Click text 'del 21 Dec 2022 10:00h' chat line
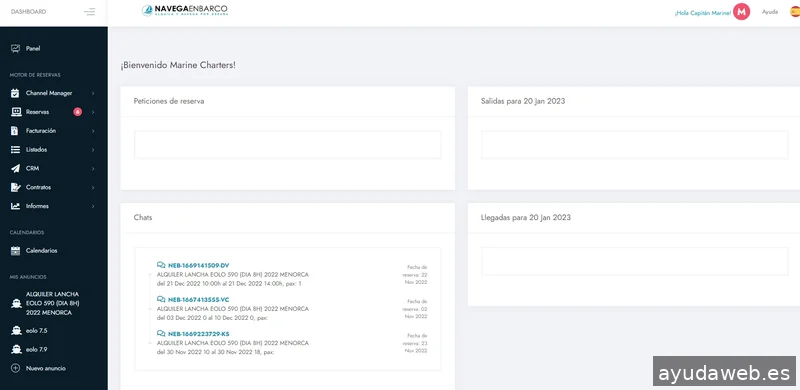This screenshot has height=390, width=800. pos(229,283)
